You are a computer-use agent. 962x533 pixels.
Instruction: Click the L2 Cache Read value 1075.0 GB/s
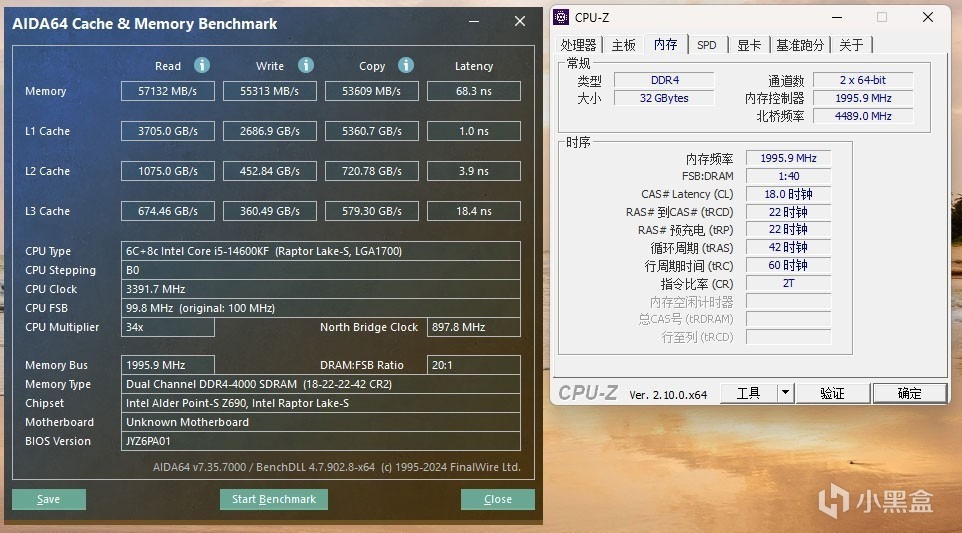167,171
